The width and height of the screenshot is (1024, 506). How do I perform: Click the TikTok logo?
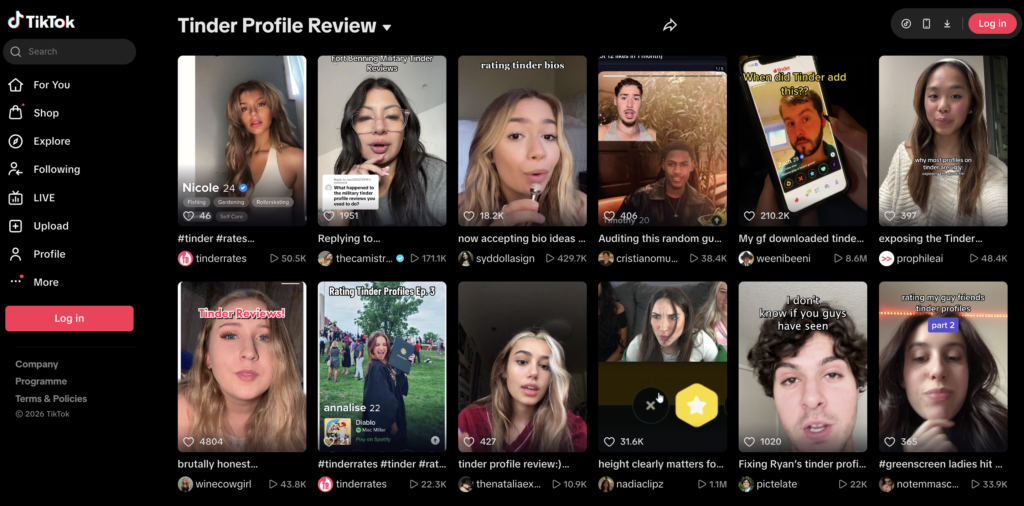point(41,21)
